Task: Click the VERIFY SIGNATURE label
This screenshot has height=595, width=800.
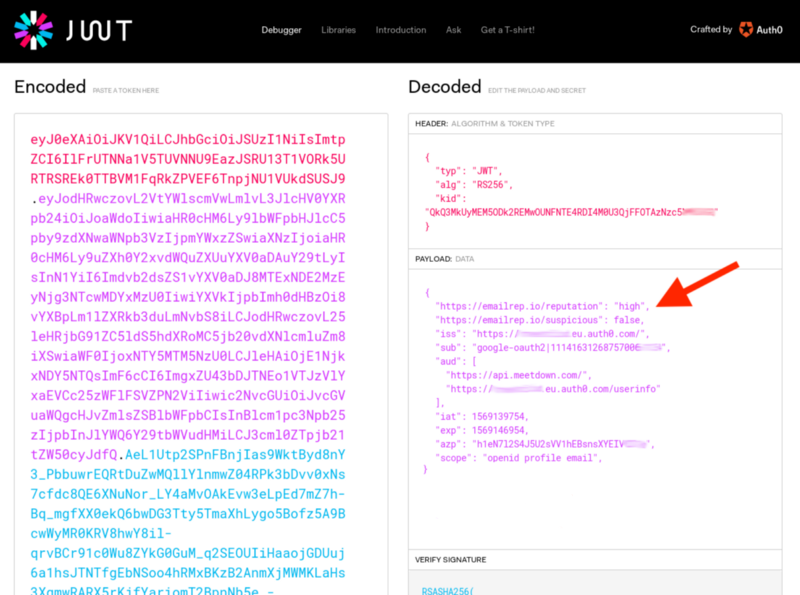Action: point(451,560)
